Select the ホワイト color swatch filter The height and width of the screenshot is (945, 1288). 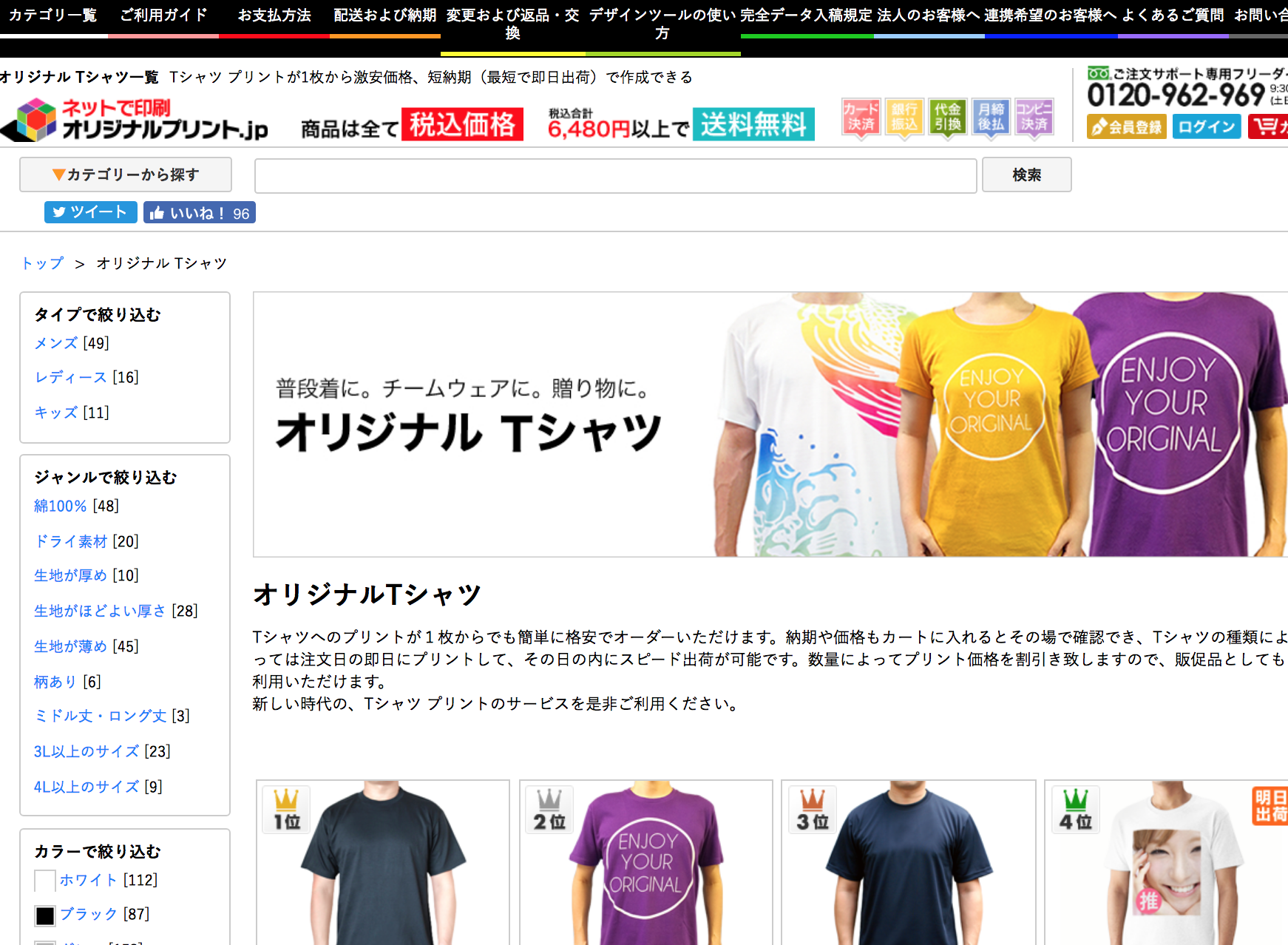[45, 881]
